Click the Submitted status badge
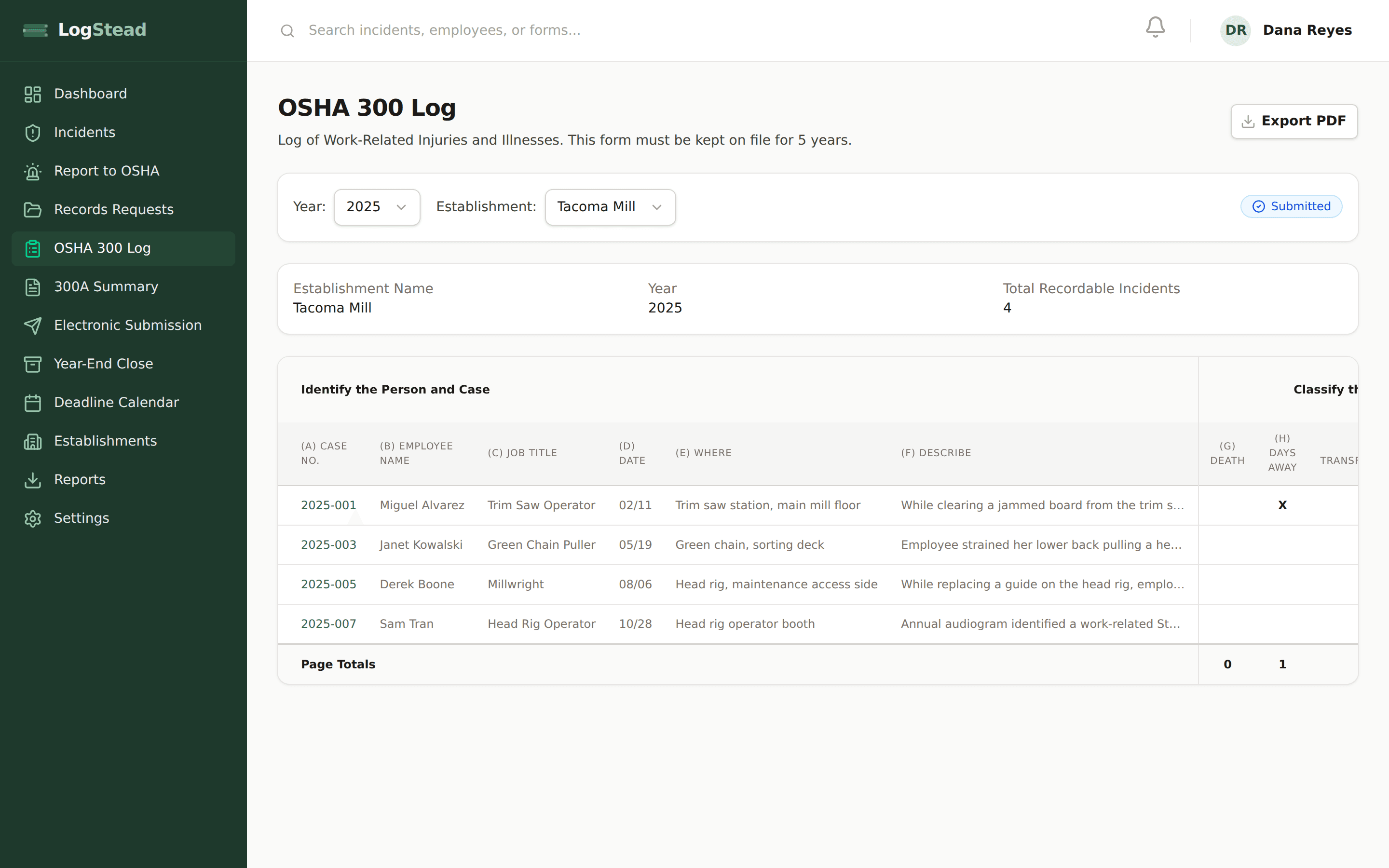1389x868 pixels. click(1291, 207)
